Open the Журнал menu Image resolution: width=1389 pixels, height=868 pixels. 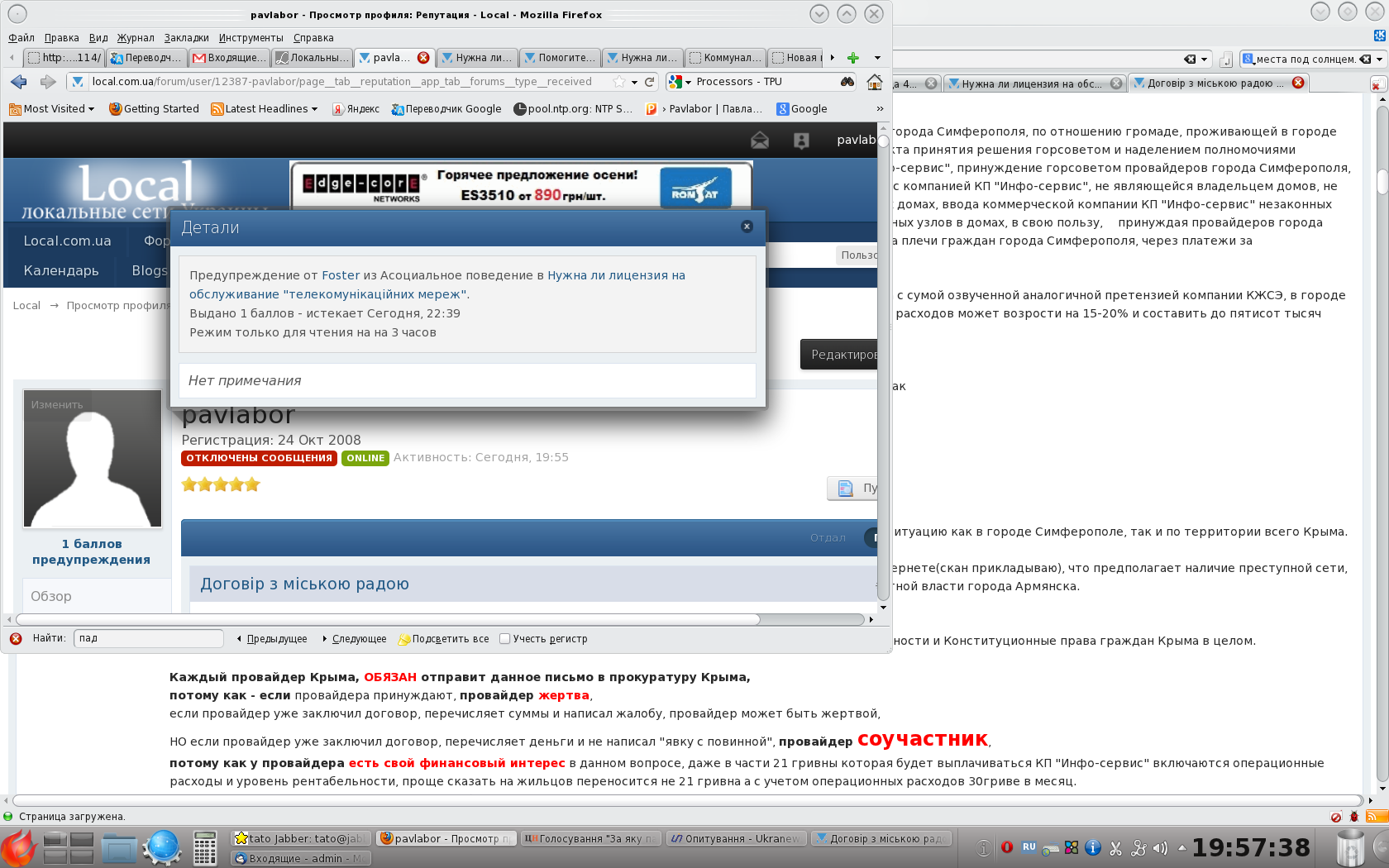(136, 38)
